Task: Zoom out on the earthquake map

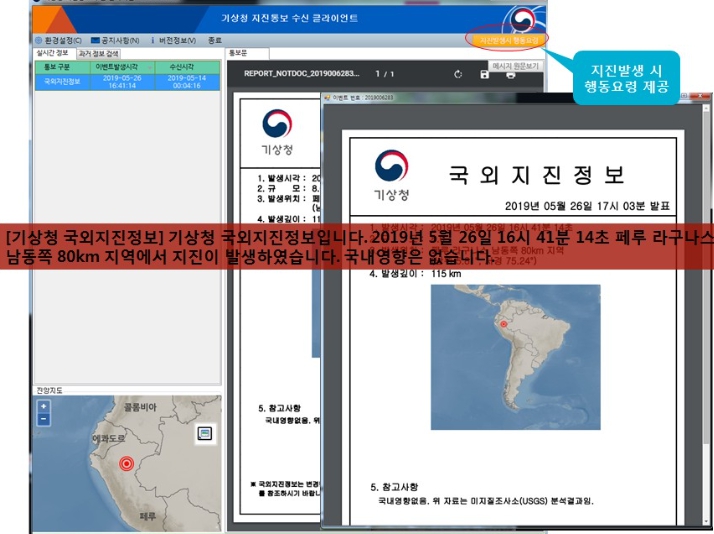Action: 43,420
